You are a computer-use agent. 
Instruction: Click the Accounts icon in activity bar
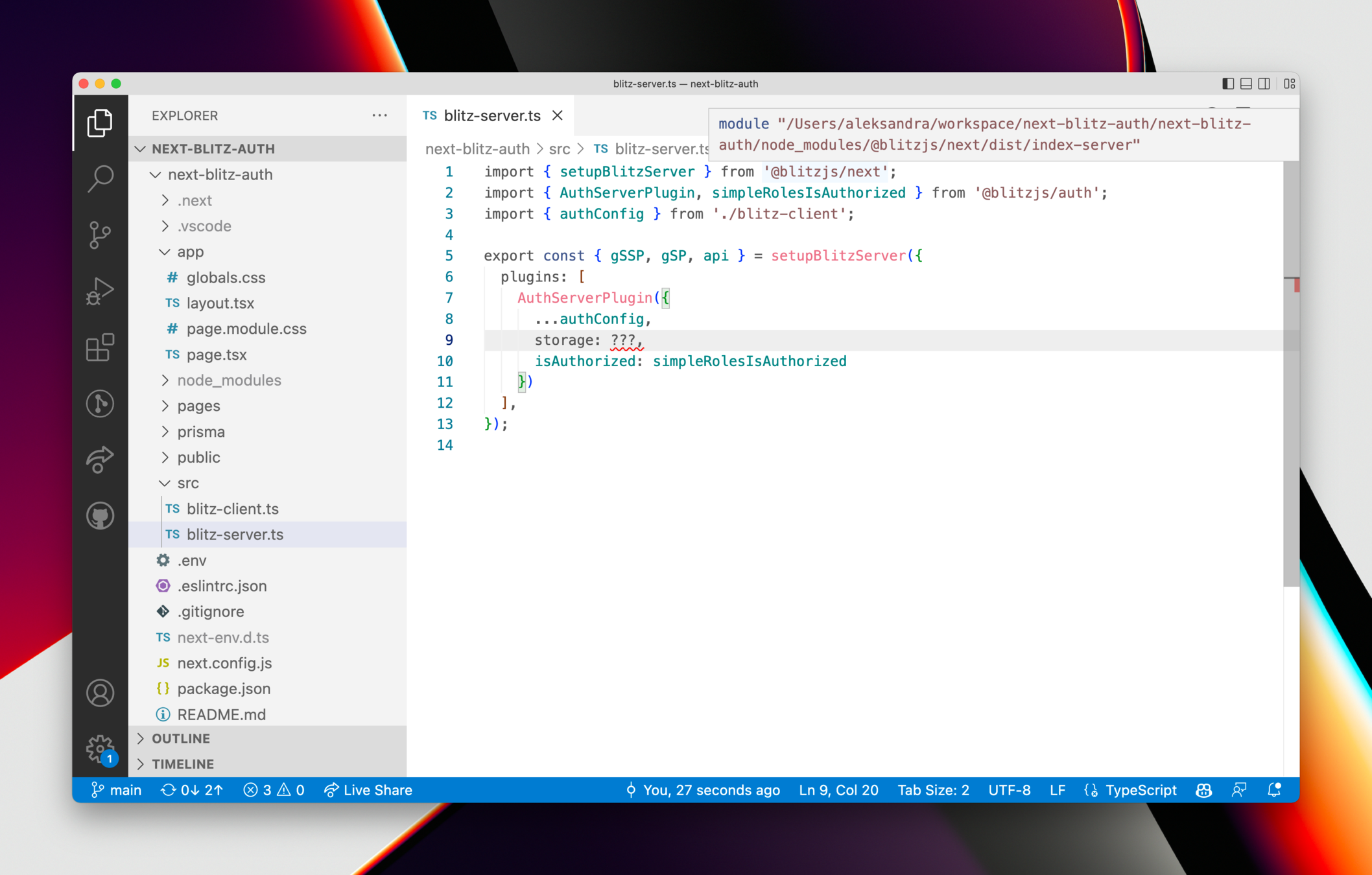tap(100, 693)
